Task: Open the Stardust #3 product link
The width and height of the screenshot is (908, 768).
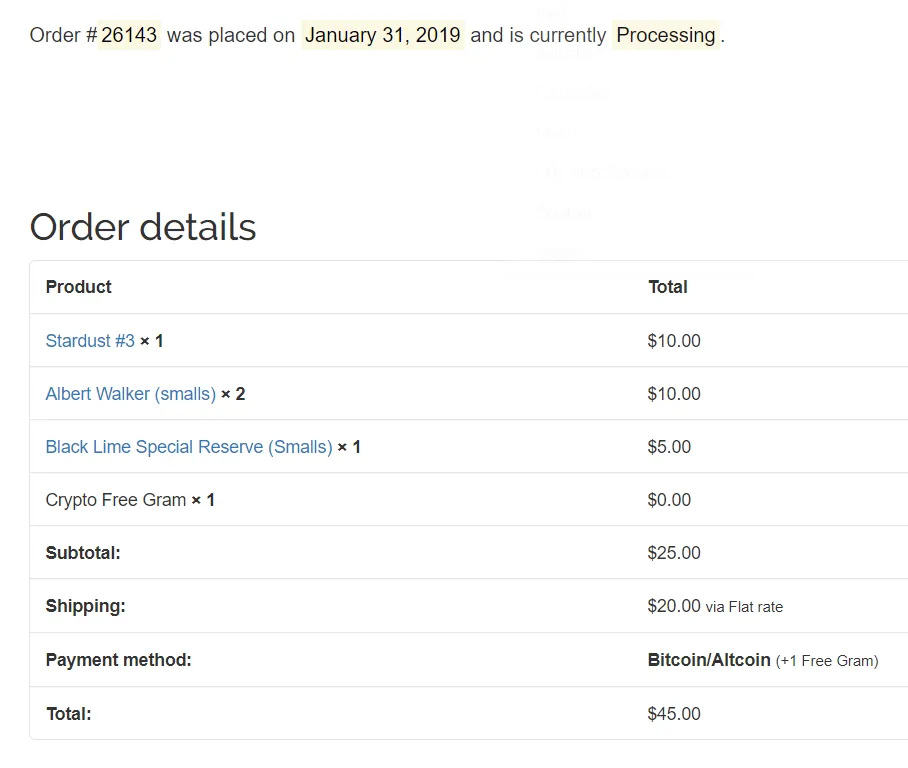Action: pos(90,341)
